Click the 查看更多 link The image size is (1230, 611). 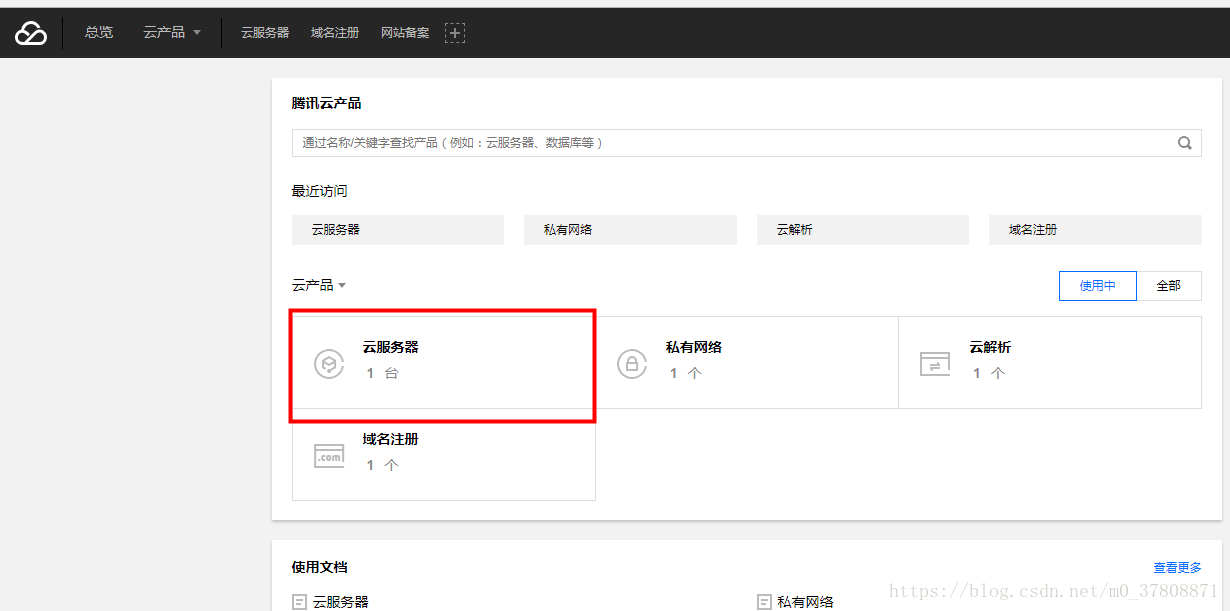pos(1177,568)
